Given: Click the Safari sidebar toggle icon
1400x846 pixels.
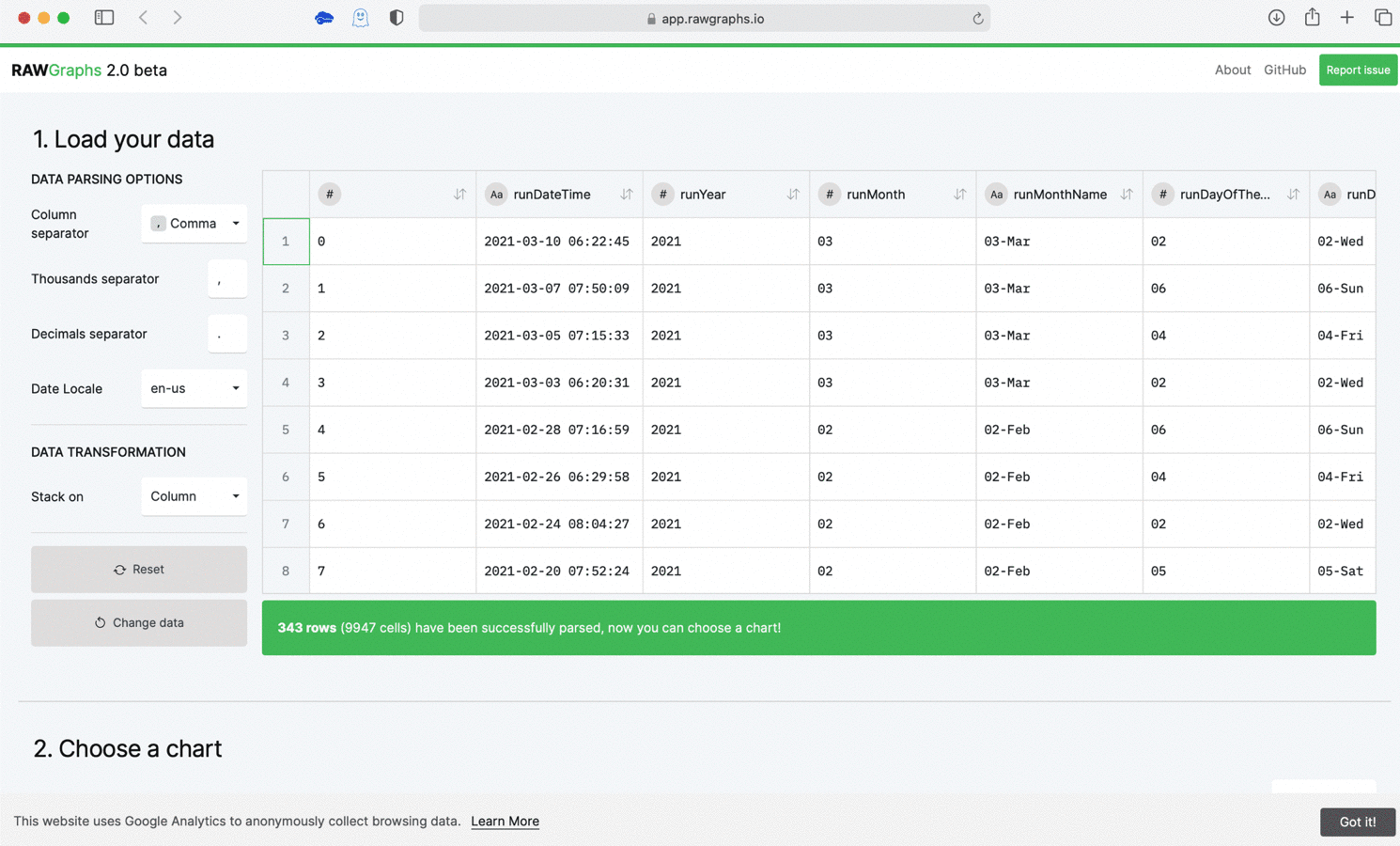Looking at the screenshot, I should coord(104,18).
